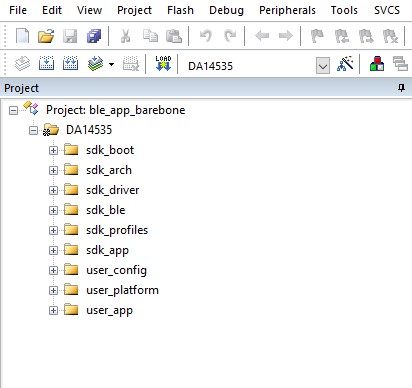Click the LOAD download to flash icon
This screenshot has height=388, width=412.
click(163, 63)
